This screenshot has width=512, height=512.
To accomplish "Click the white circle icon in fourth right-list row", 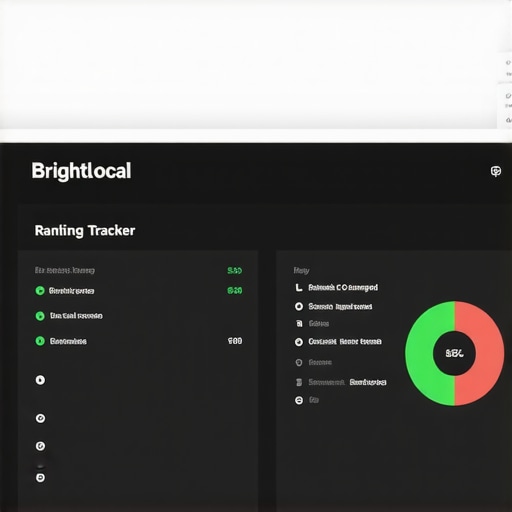I will (299, 342).
